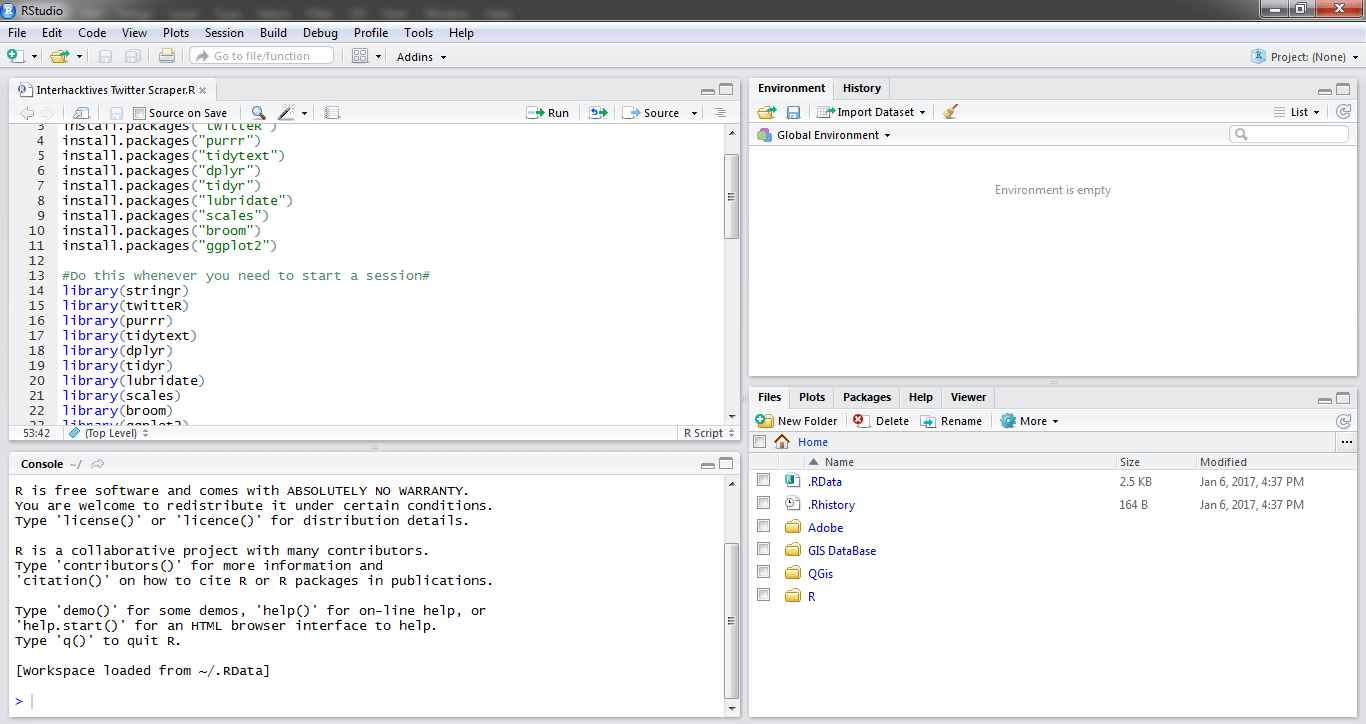Click the Import Dataset button
Screen dimensions: 1366x724
tap(871, 112)
